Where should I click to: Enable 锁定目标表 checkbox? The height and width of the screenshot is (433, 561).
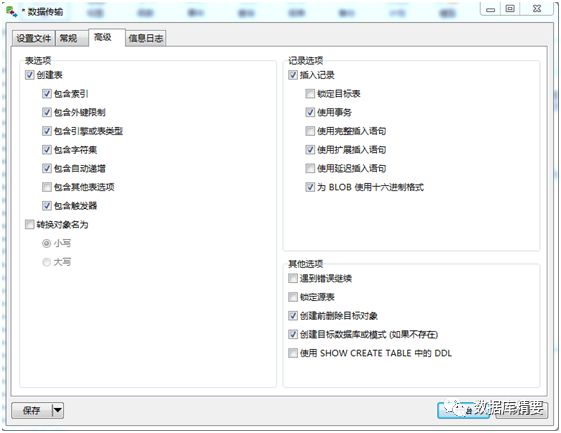click(310, 94)
